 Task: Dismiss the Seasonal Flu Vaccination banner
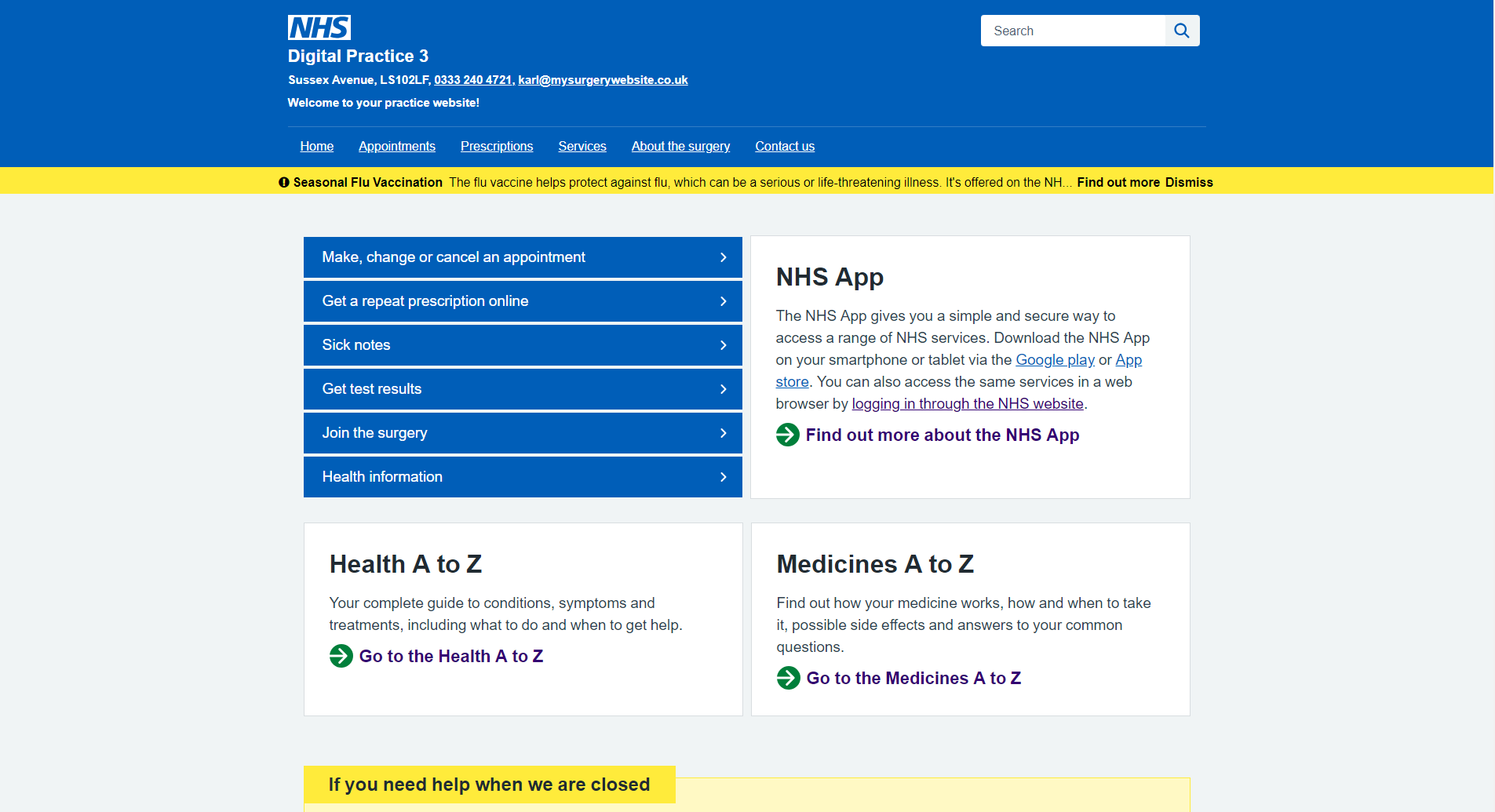click(x=1188, y=182)
